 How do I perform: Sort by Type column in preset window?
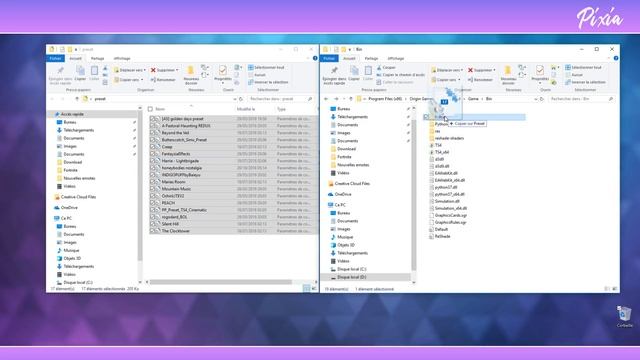click(281, 109)
